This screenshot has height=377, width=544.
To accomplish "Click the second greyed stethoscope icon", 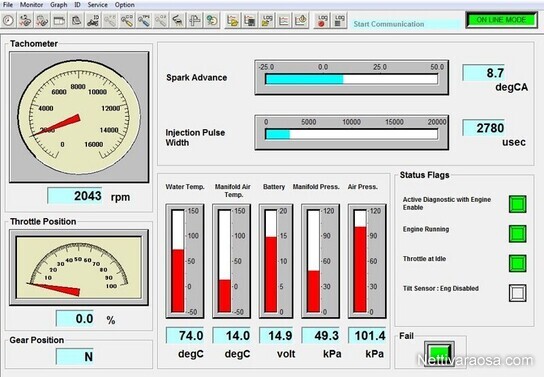I will (42, 20).
